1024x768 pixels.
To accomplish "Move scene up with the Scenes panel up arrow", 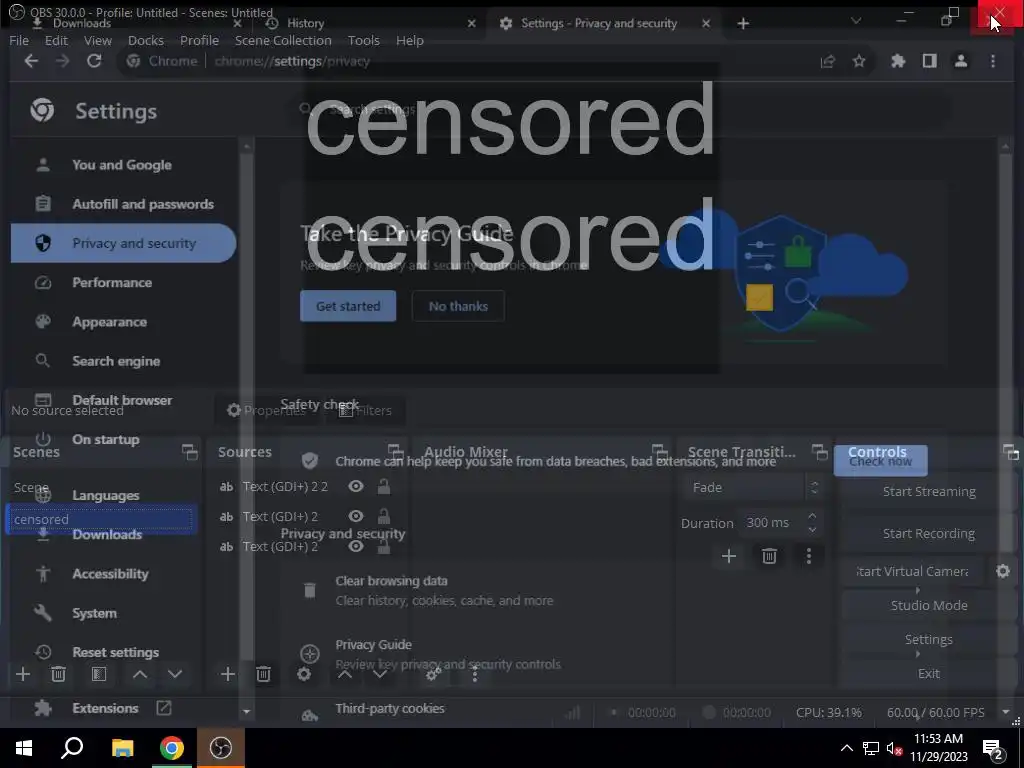I will click(140, 674).
